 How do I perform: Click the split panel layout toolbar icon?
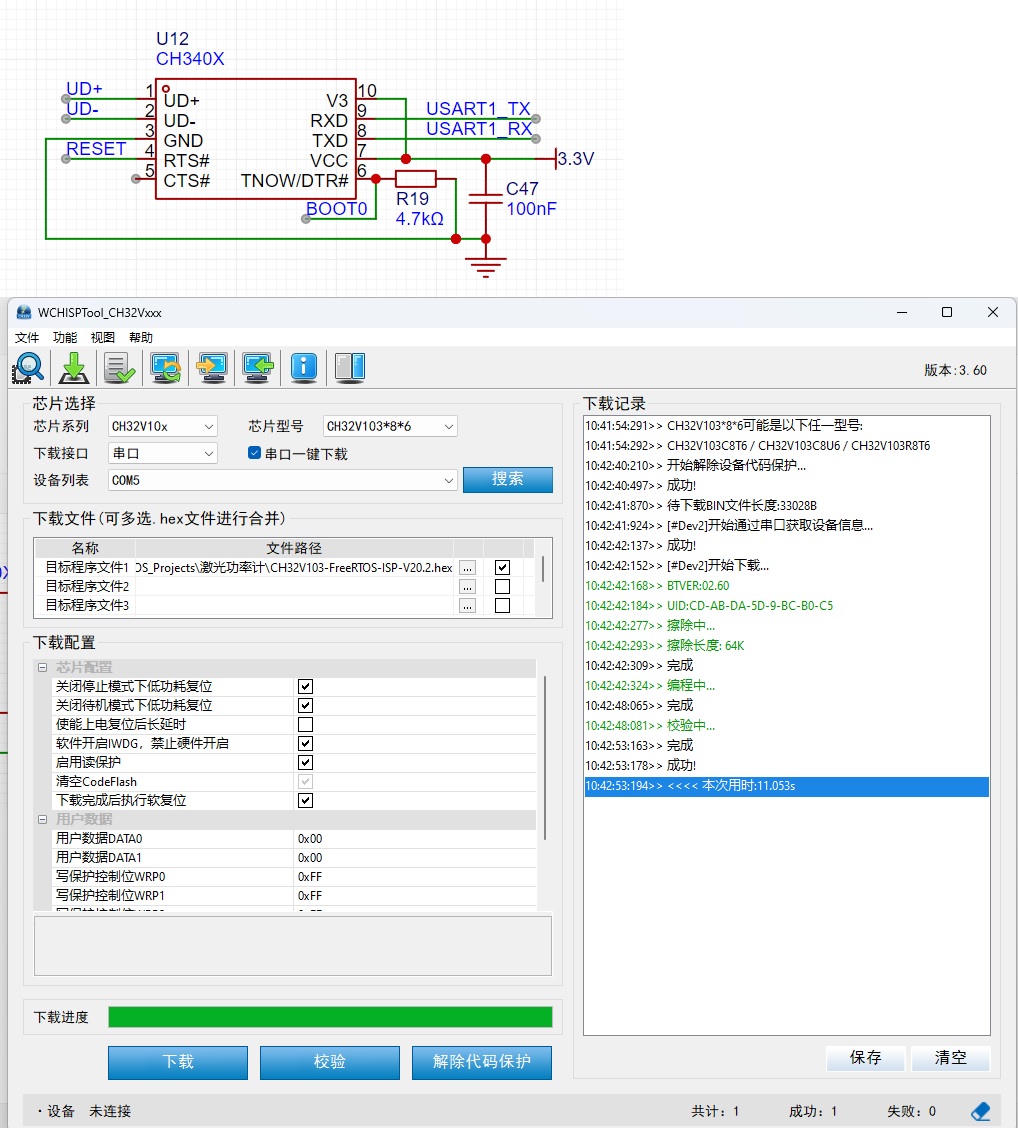(349, 368)
